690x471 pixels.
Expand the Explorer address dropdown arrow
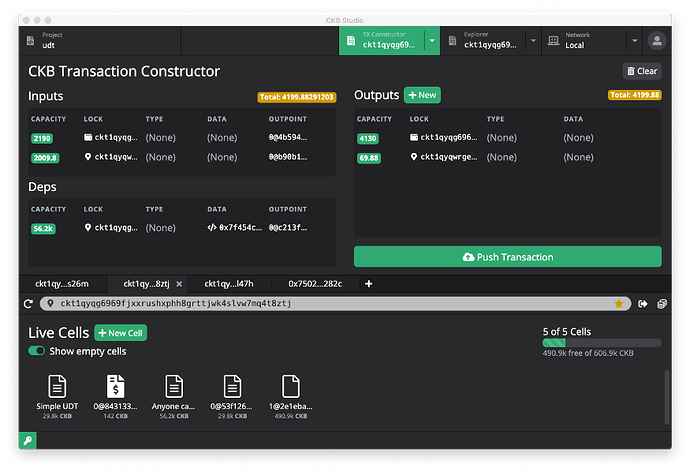coord(529,41)
